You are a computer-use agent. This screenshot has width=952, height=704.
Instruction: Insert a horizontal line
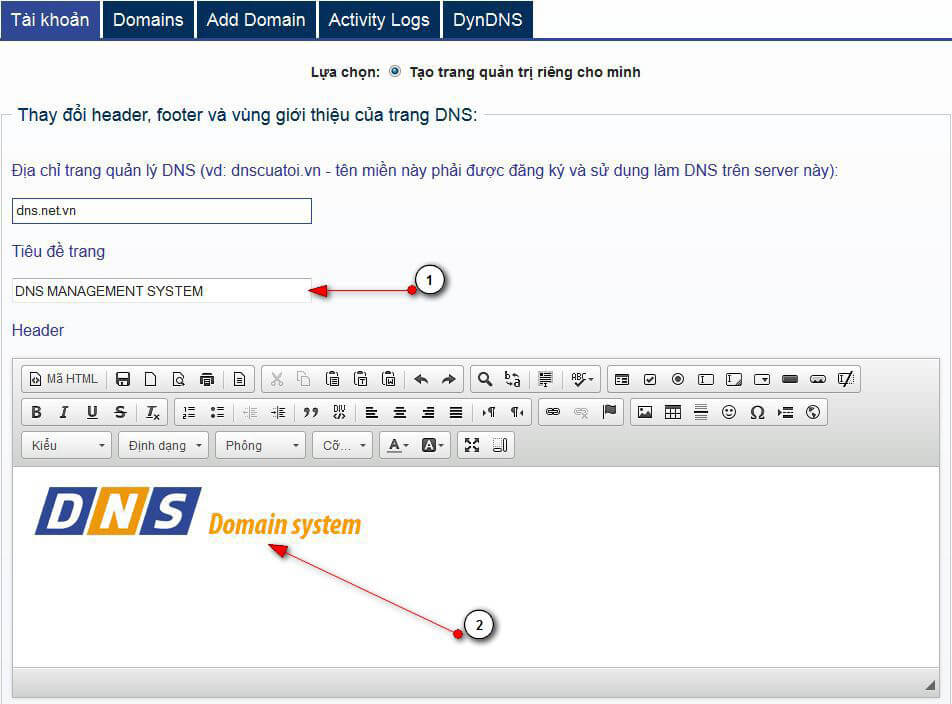pyautogui.click(x=701, y=413)
